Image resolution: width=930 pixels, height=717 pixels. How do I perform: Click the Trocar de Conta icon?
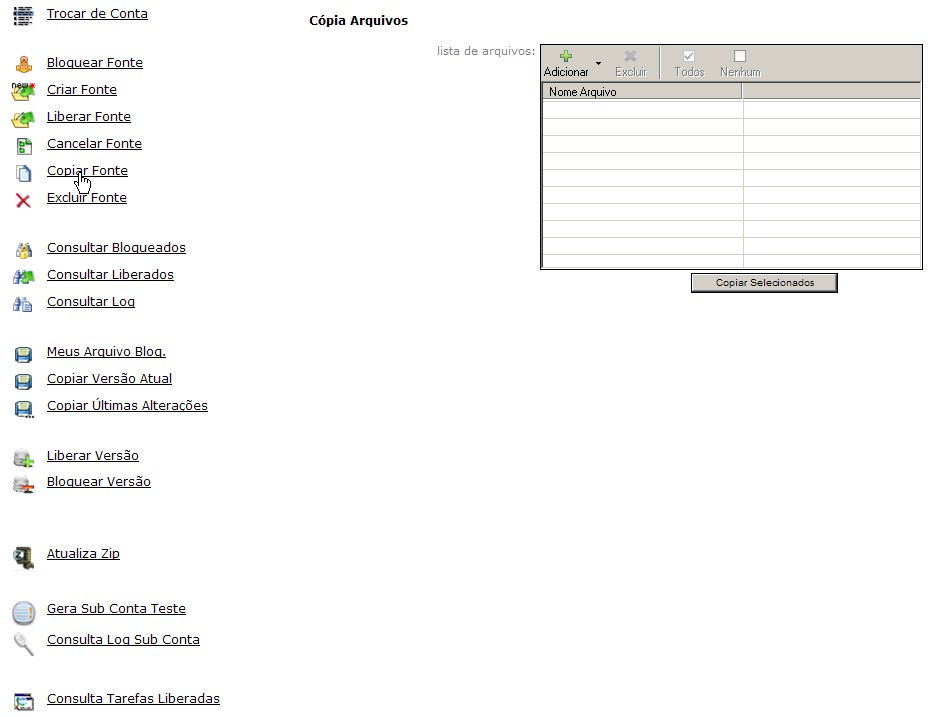[23, 15]
